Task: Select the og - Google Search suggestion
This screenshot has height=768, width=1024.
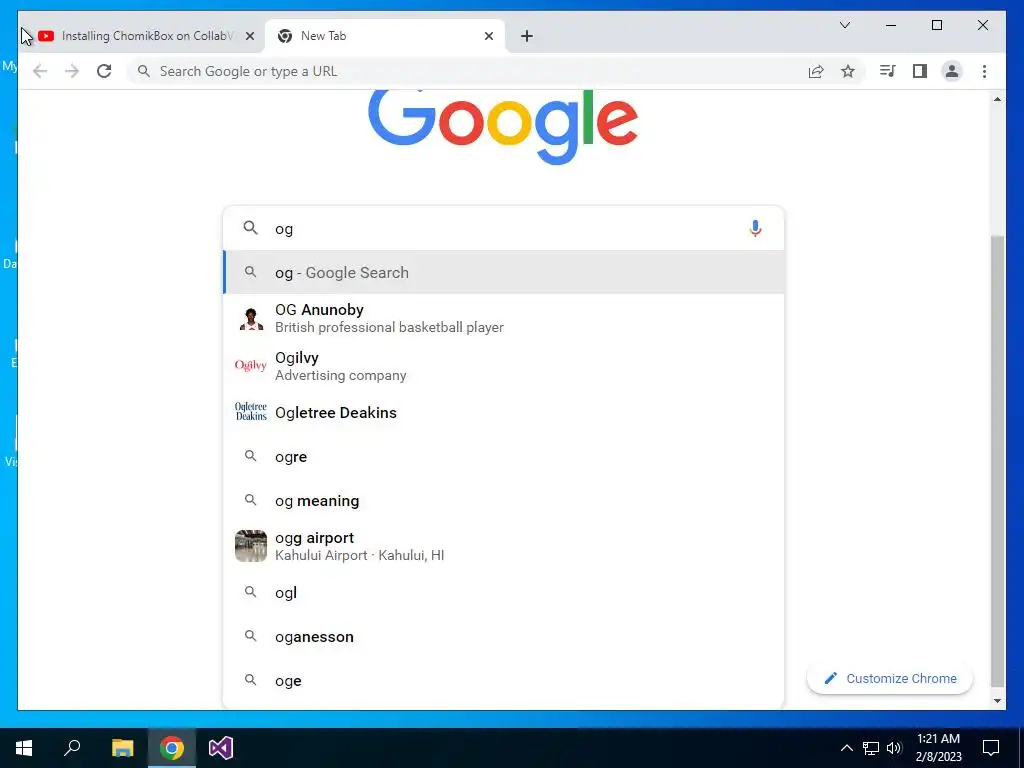Action: (x=503, y=272)
